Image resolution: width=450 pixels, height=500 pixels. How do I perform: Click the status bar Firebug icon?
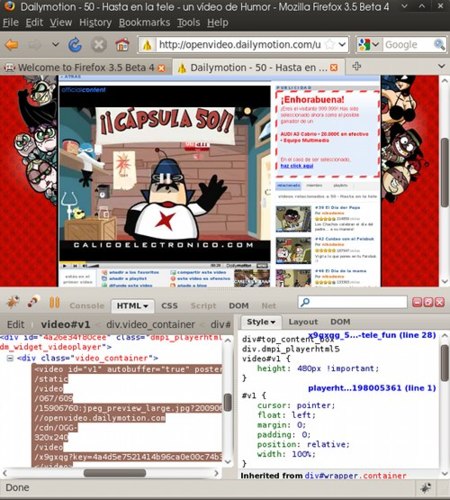pos(426,488)
